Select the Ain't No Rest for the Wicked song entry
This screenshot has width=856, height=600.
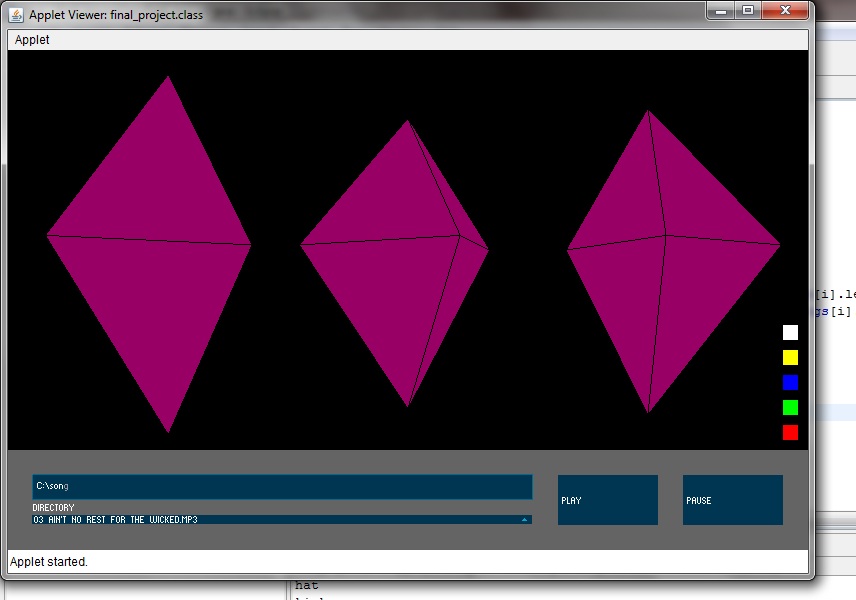tap(270, 520)
